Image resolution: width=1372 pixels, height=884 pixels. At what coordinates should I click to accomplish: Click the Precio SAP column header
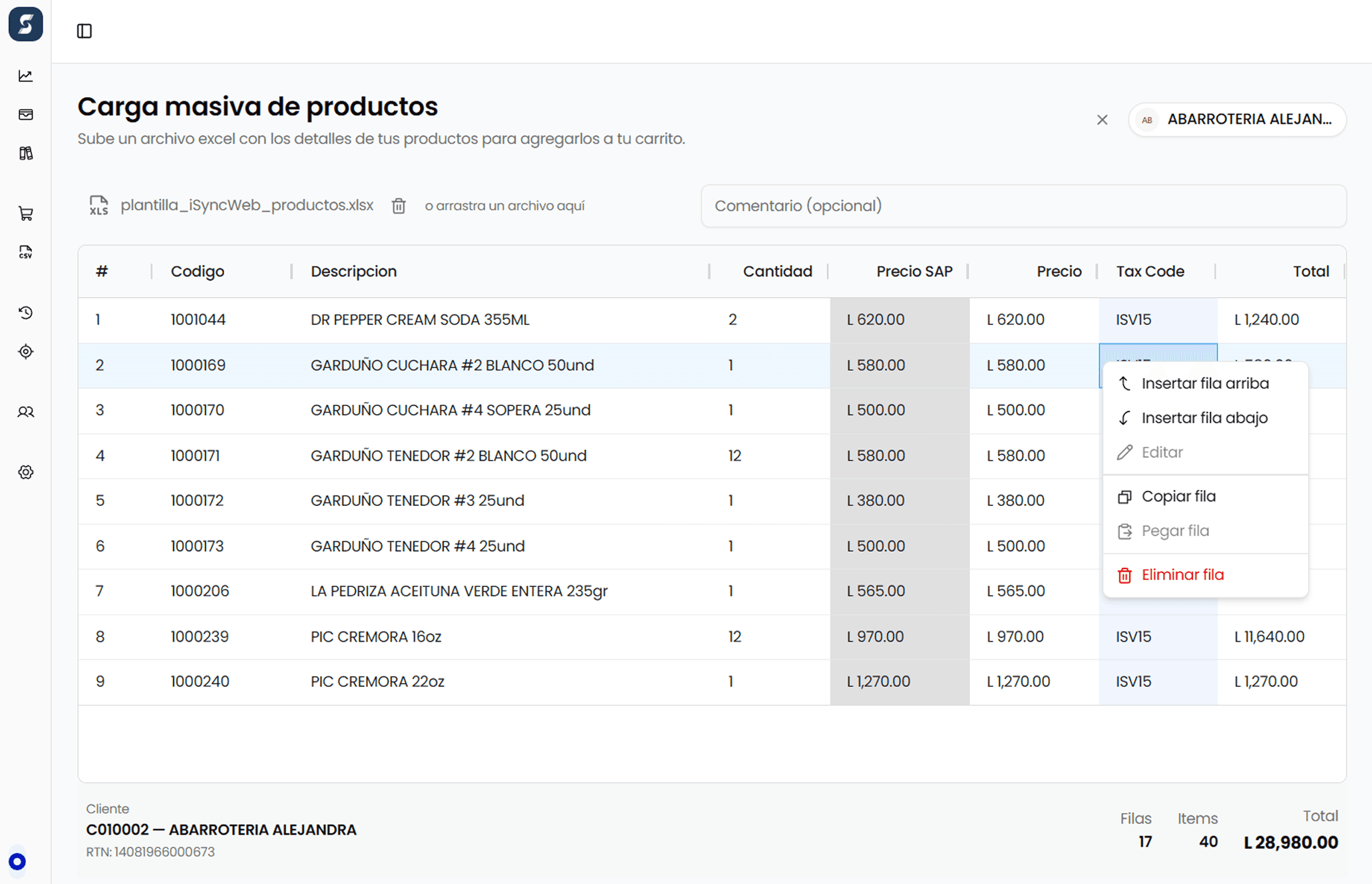[914, 272]
